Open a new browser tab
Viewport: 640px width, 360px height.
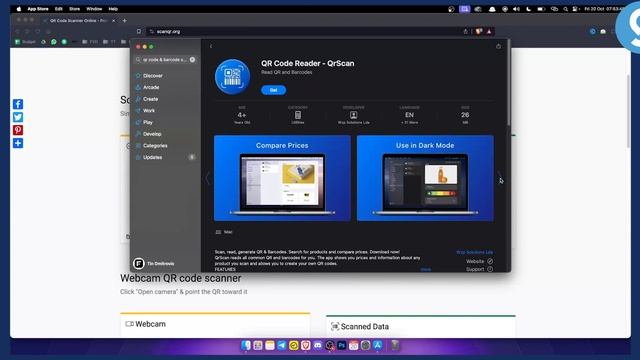click(124, 20)
